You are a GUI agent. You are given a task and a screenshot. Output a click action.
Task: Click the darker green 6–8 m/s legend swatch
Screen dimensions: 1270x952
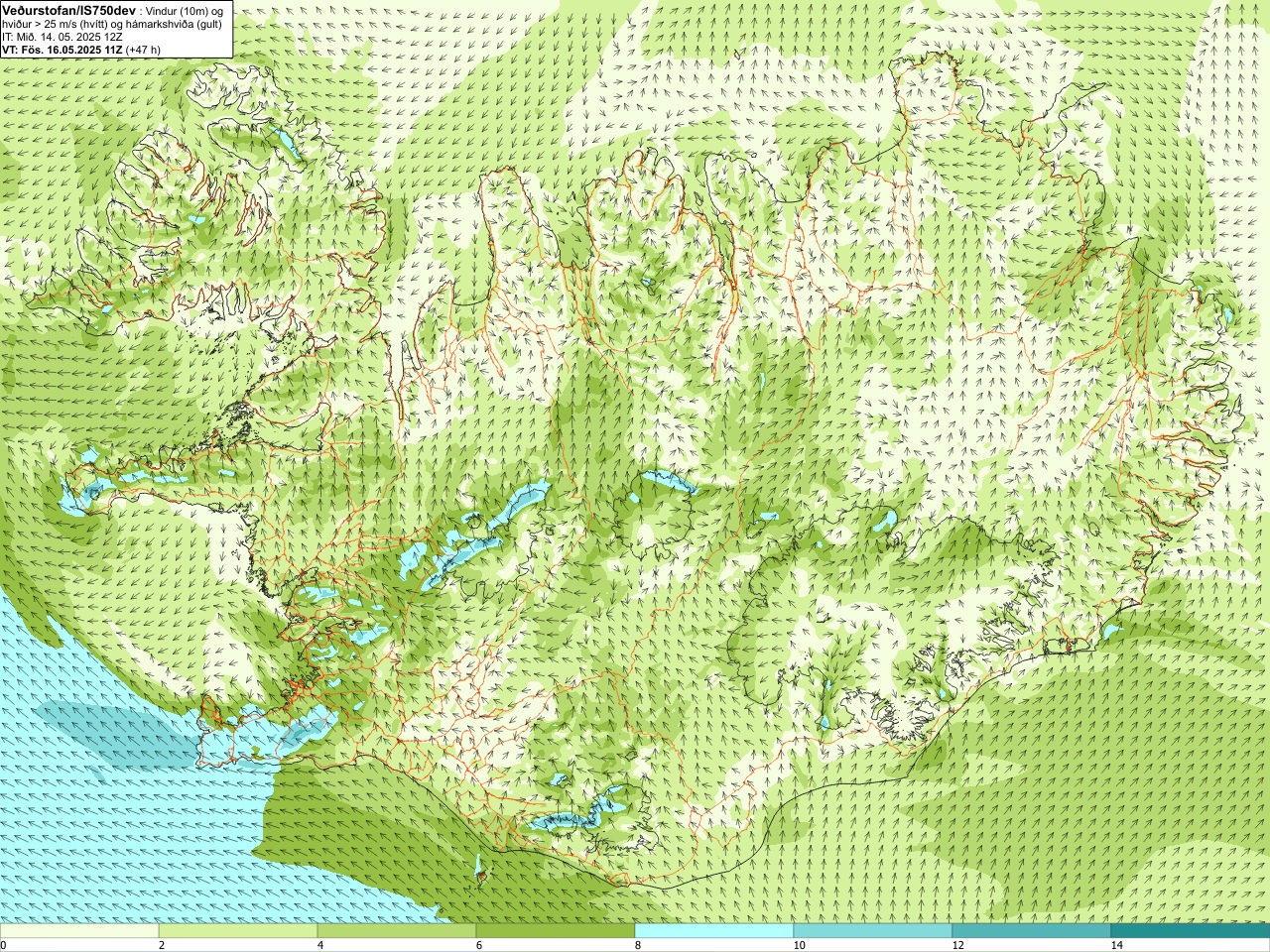pos(556,931)
